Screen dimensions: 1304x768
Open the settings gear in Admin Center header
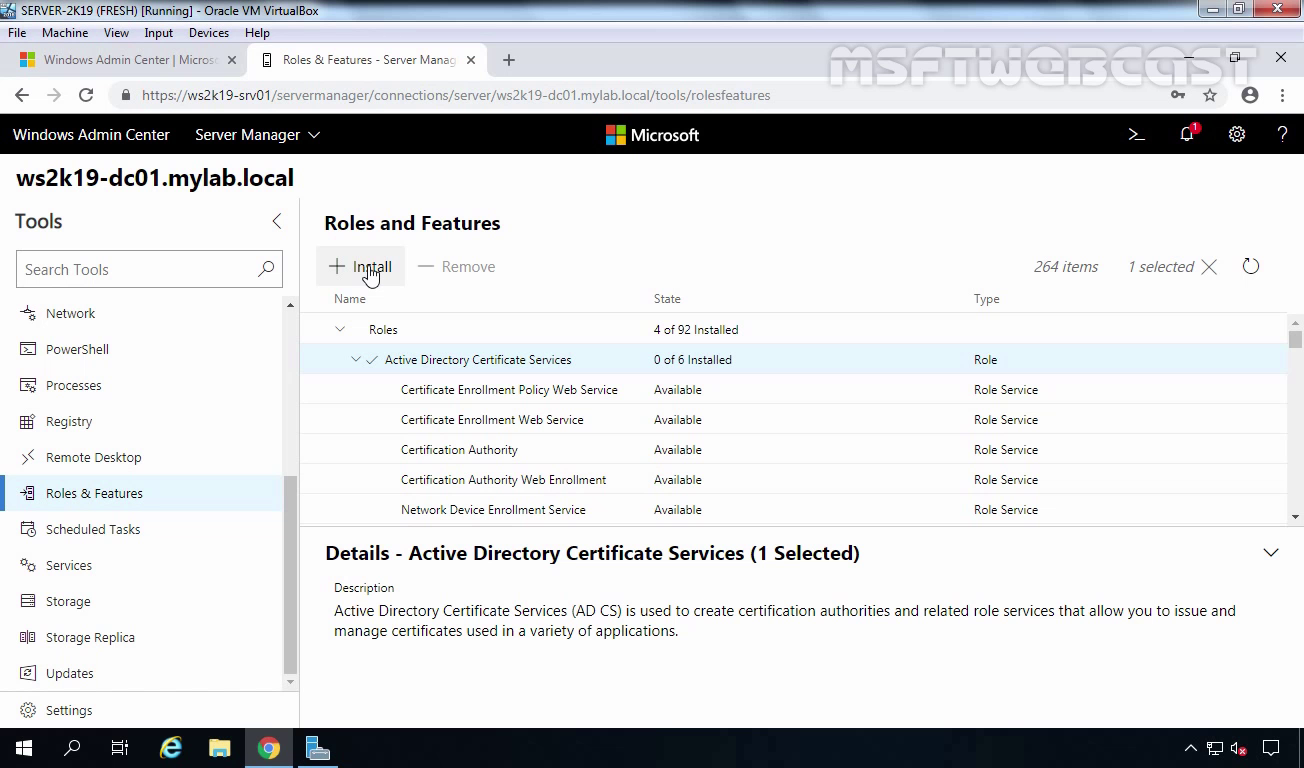tap(1237, 134)
